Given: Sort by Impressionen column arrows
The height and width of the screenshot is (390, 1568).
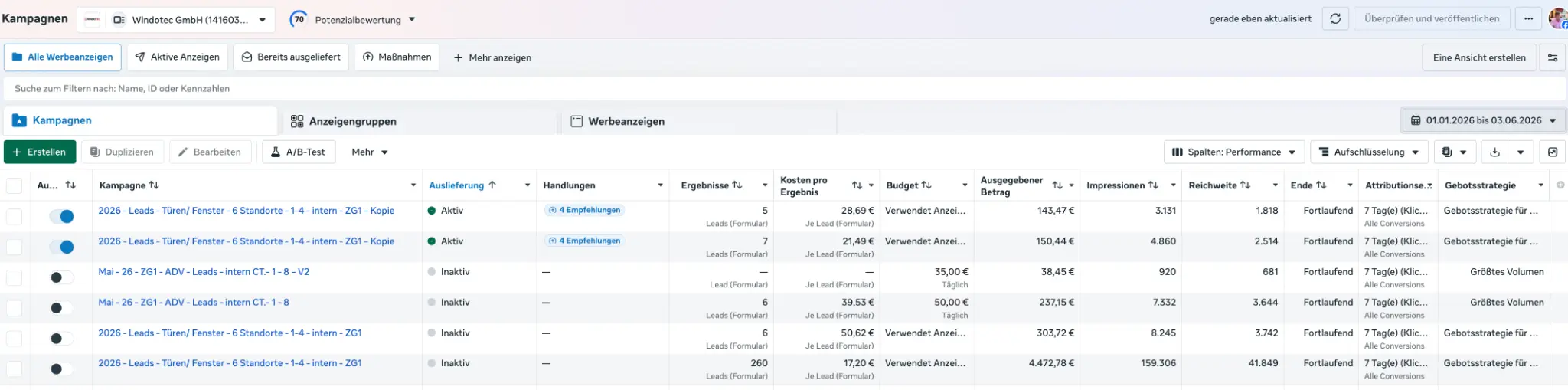Looking at the screenshot, I should [x=1153, y=185].
